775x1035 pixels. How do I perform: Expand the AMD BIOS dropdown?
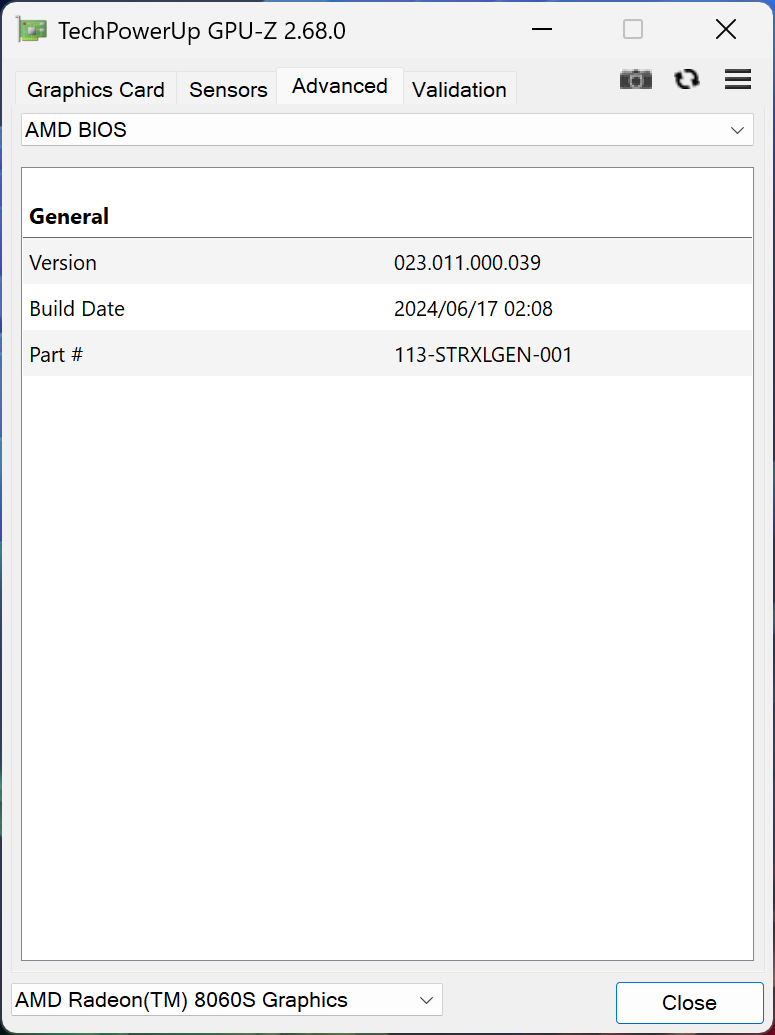pos(387,130)
